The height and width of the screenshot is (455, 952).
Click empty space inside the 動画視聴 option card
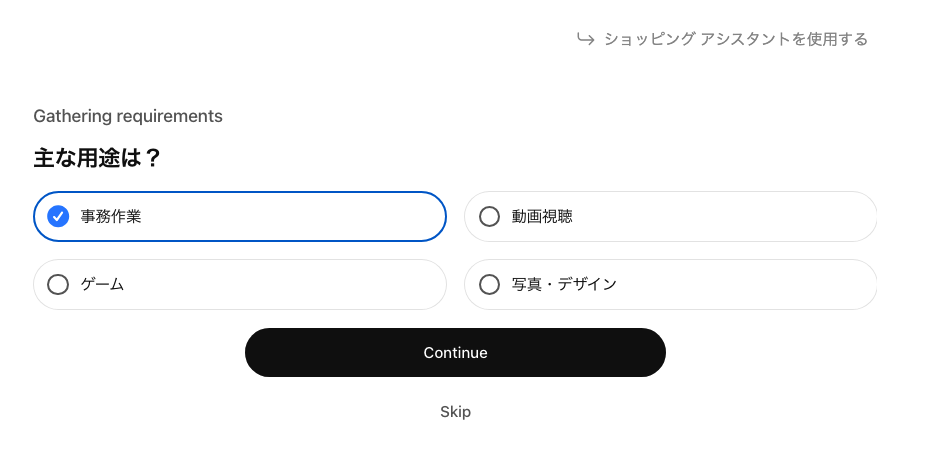[x=730, y=216]
